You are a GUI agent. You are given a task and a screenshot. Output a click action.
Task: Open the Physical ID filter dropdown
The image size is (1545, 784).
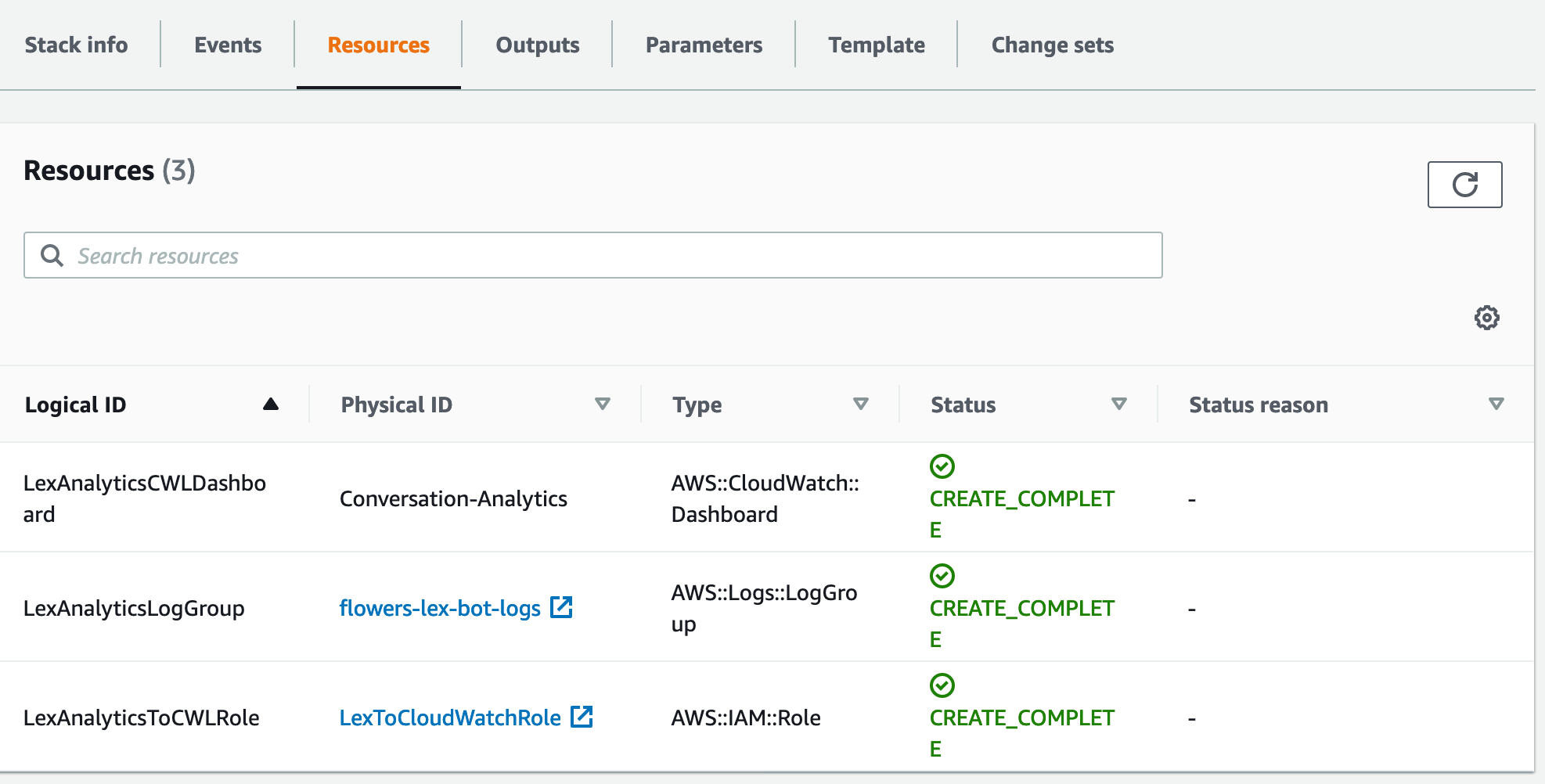603,405
